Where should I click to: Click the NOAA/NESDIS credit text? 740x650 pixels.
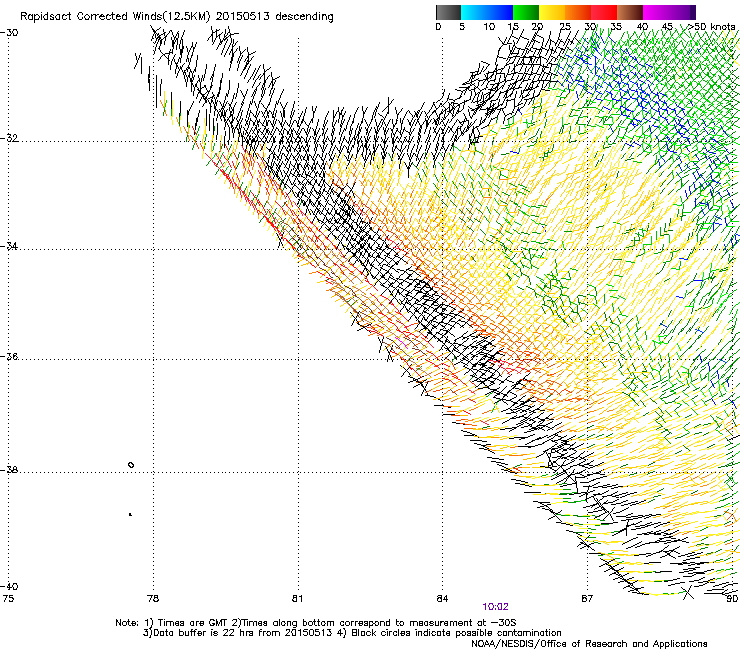[x=589, y=643]
